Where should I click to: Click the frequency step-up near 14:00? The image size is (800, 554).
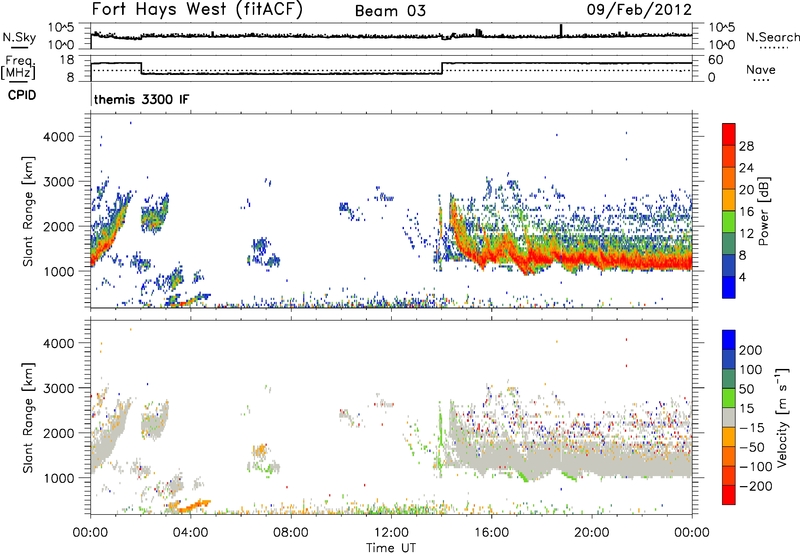(x=442, y=68)
